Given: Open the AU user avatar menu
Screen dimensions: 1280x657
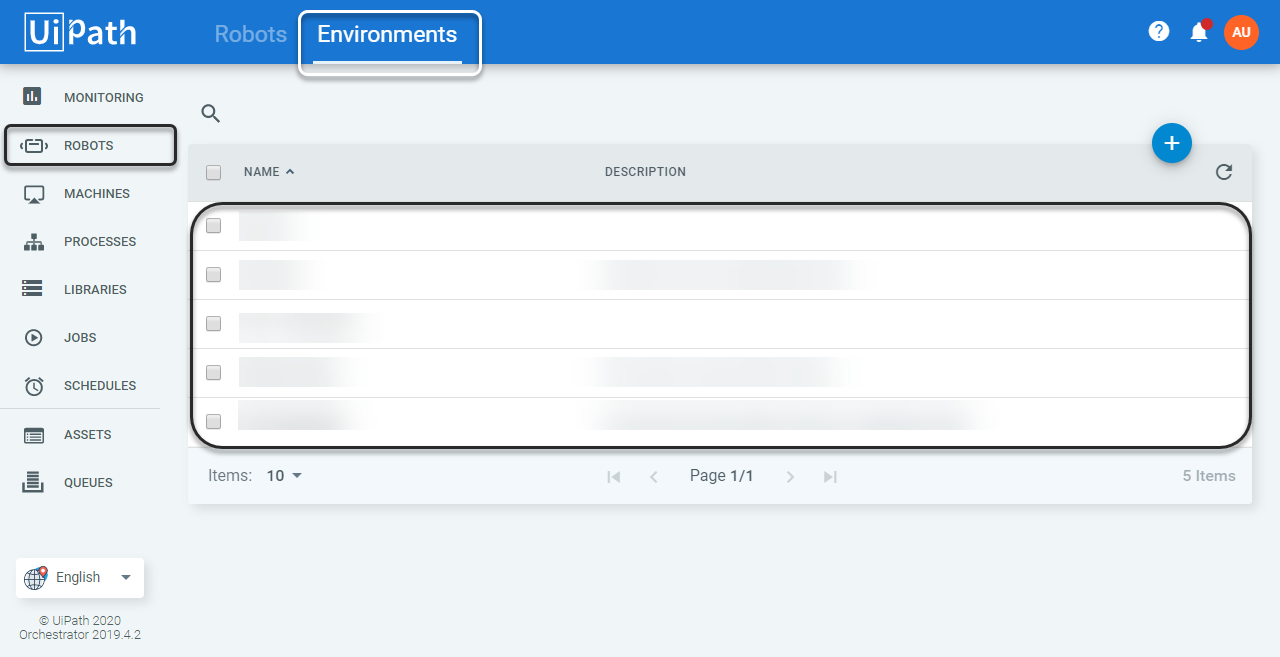Looking at the screenshot, I should (x=1241, y=32).
